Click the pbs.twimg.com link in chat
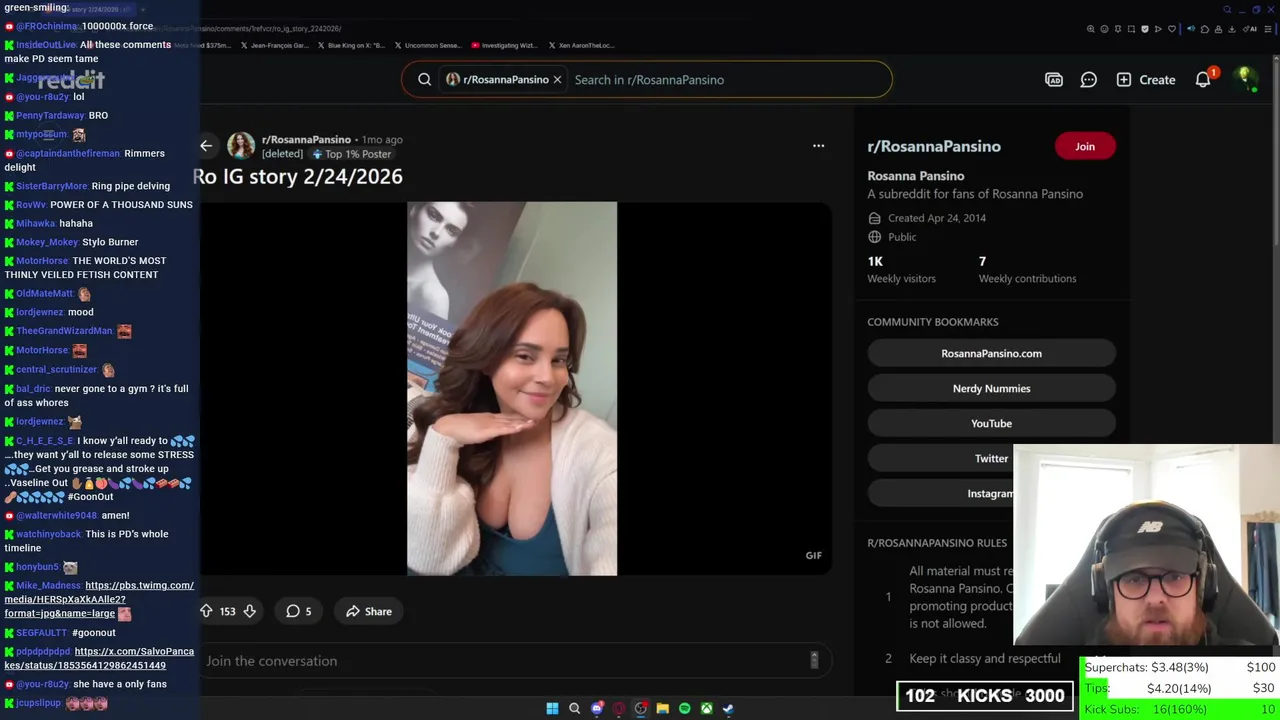1280x720 pixels. (99, 599)
